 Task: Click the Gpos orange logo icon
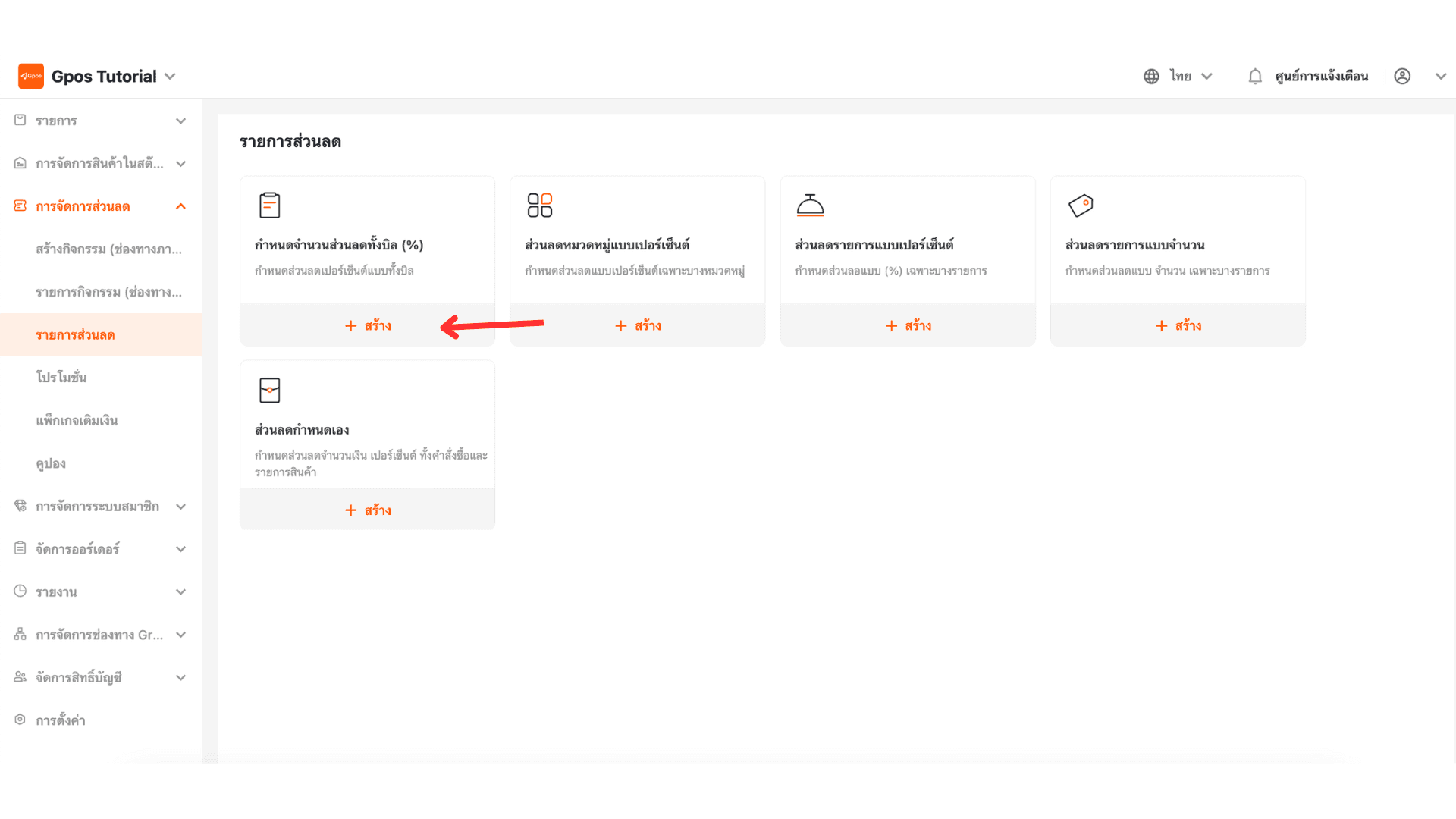click(31, 76)
